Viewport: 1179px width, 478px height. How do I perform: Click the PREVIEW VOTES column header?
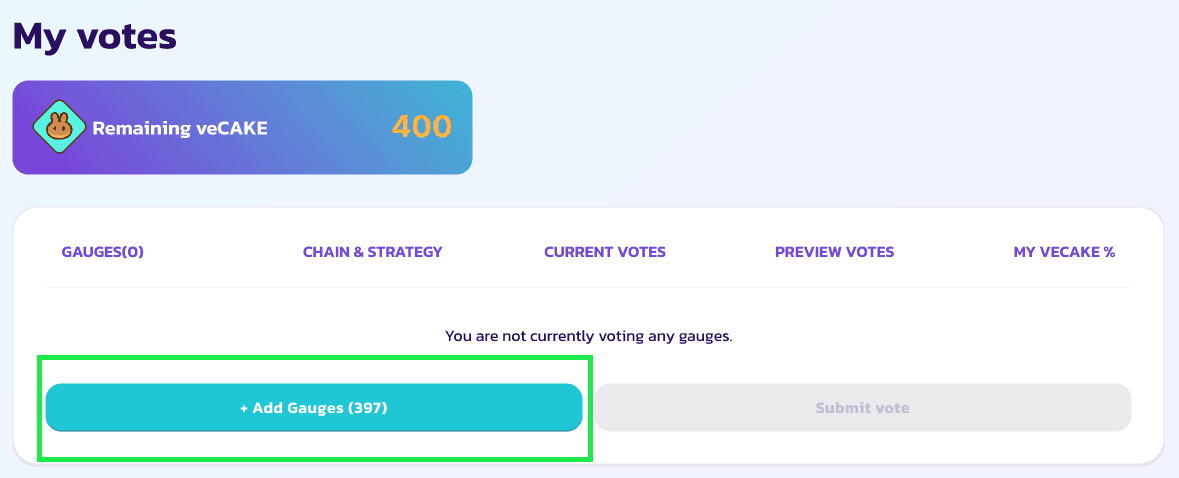point(834,252)
